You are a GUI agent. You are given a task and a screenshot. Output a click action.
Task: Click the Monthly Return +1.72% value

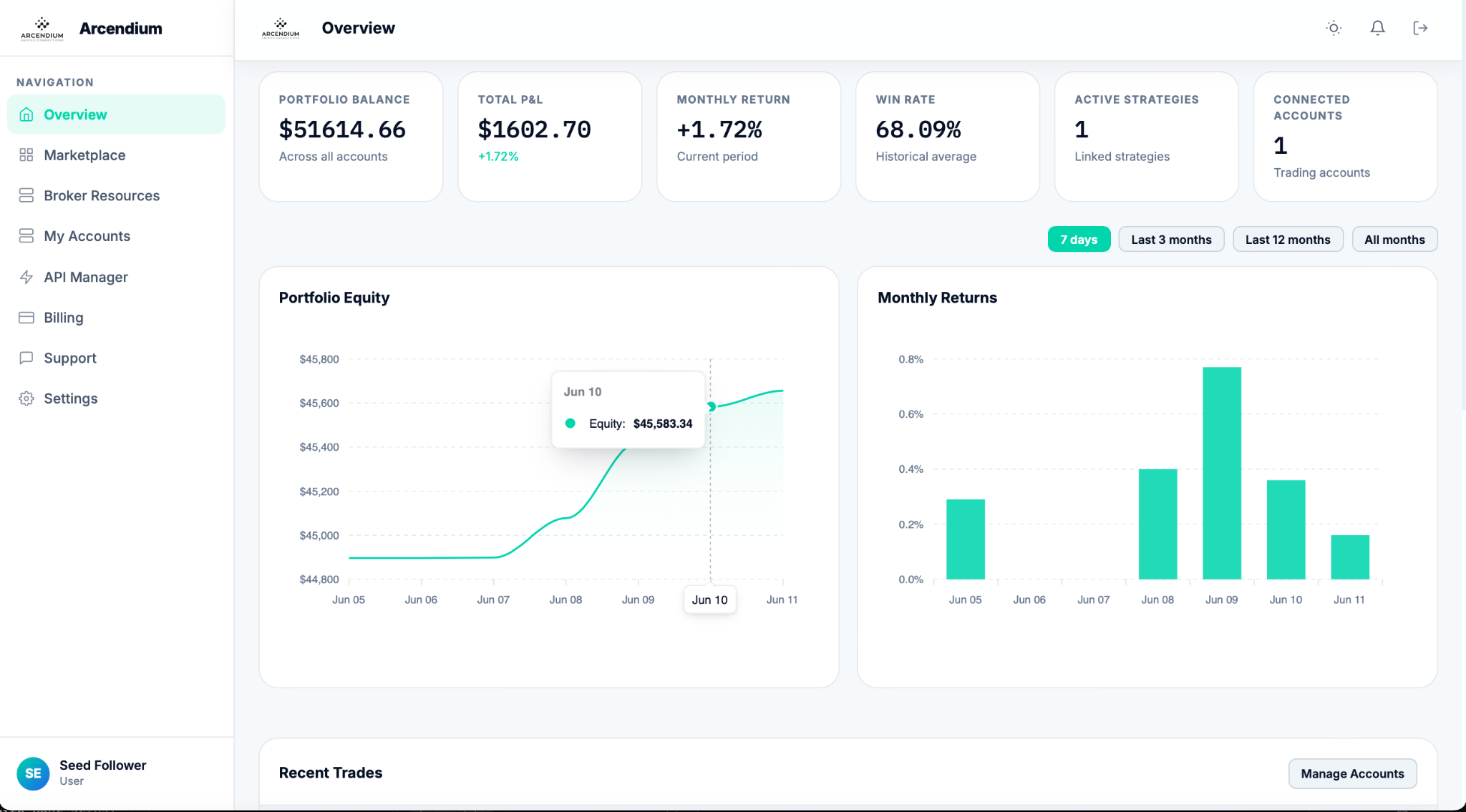point(719,129)
